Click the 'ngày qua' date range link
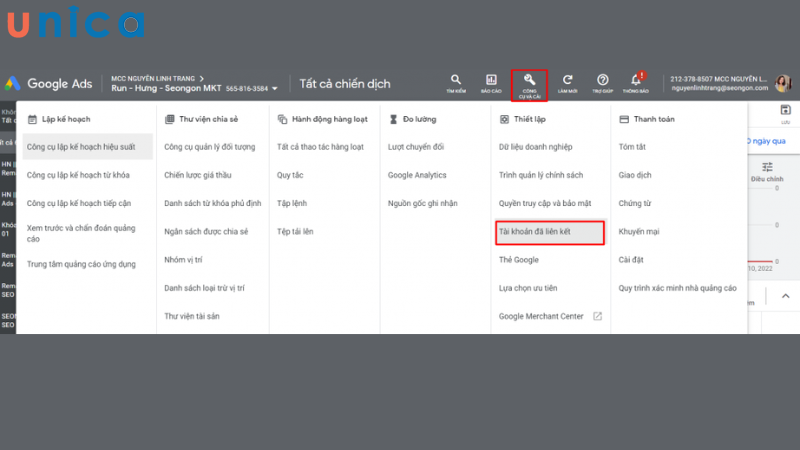Viewport: 800px width, 450px height. click(767, 141)
